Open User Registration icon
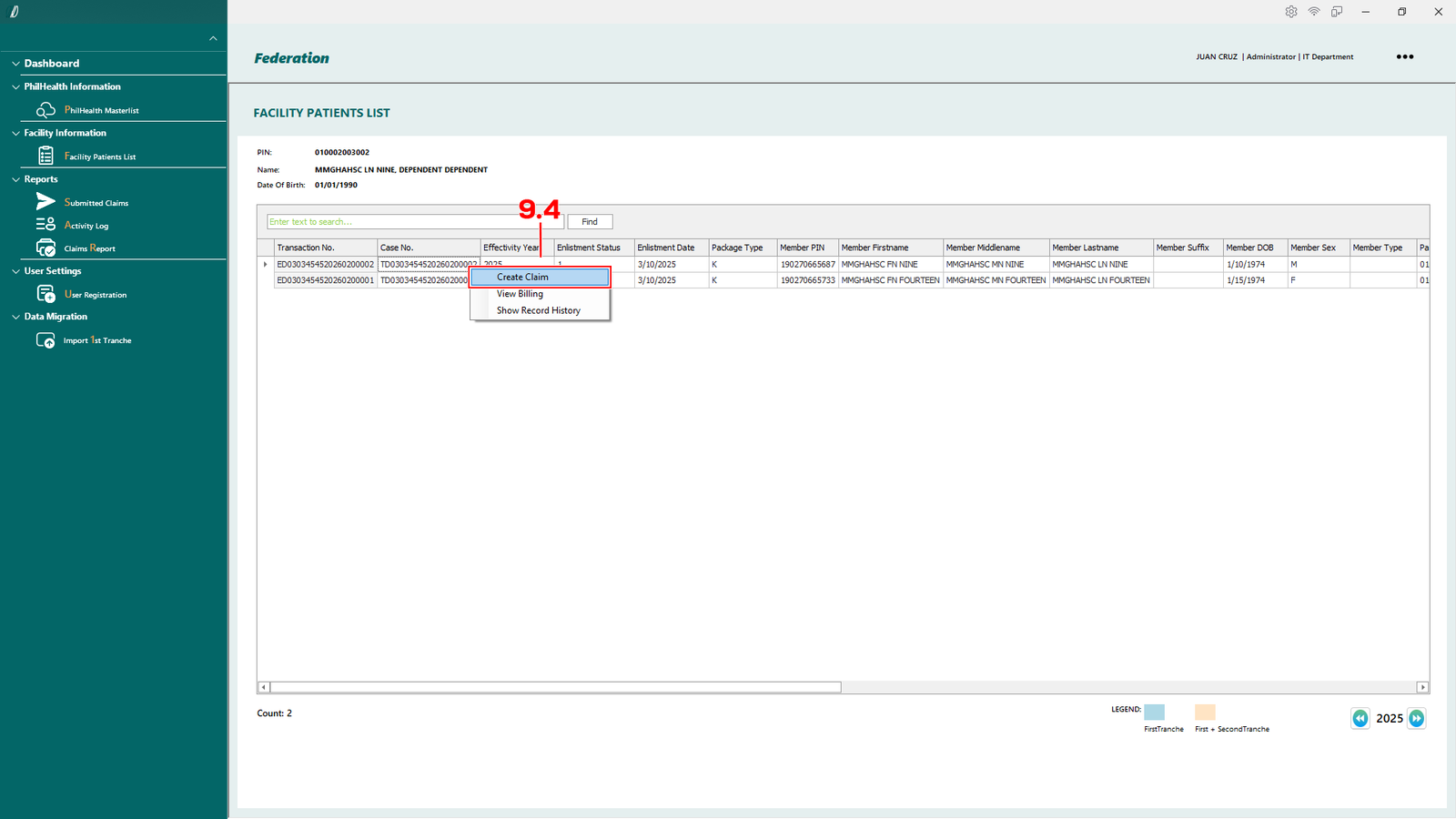Screen dimensions: 1456x819 (45, 294)
